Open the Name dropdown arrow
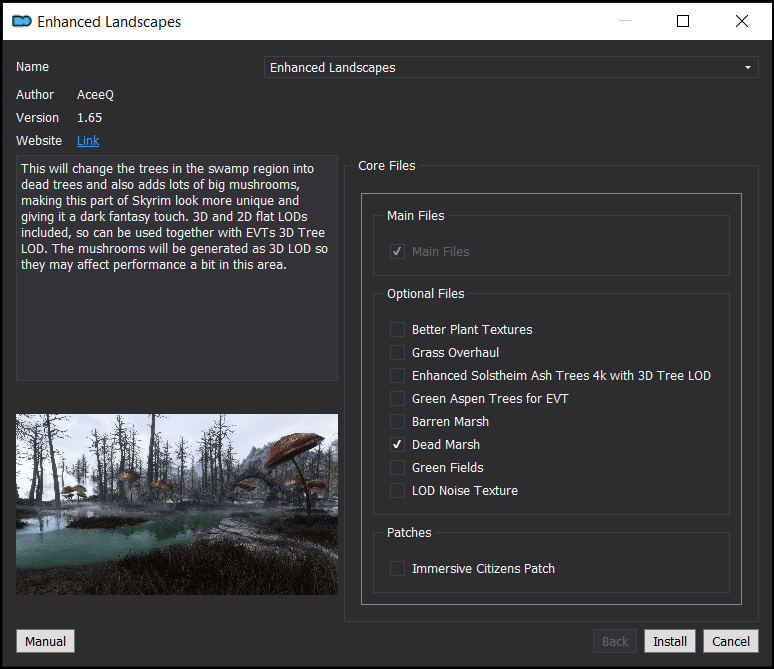774x669 pixels. pos(748,68)
